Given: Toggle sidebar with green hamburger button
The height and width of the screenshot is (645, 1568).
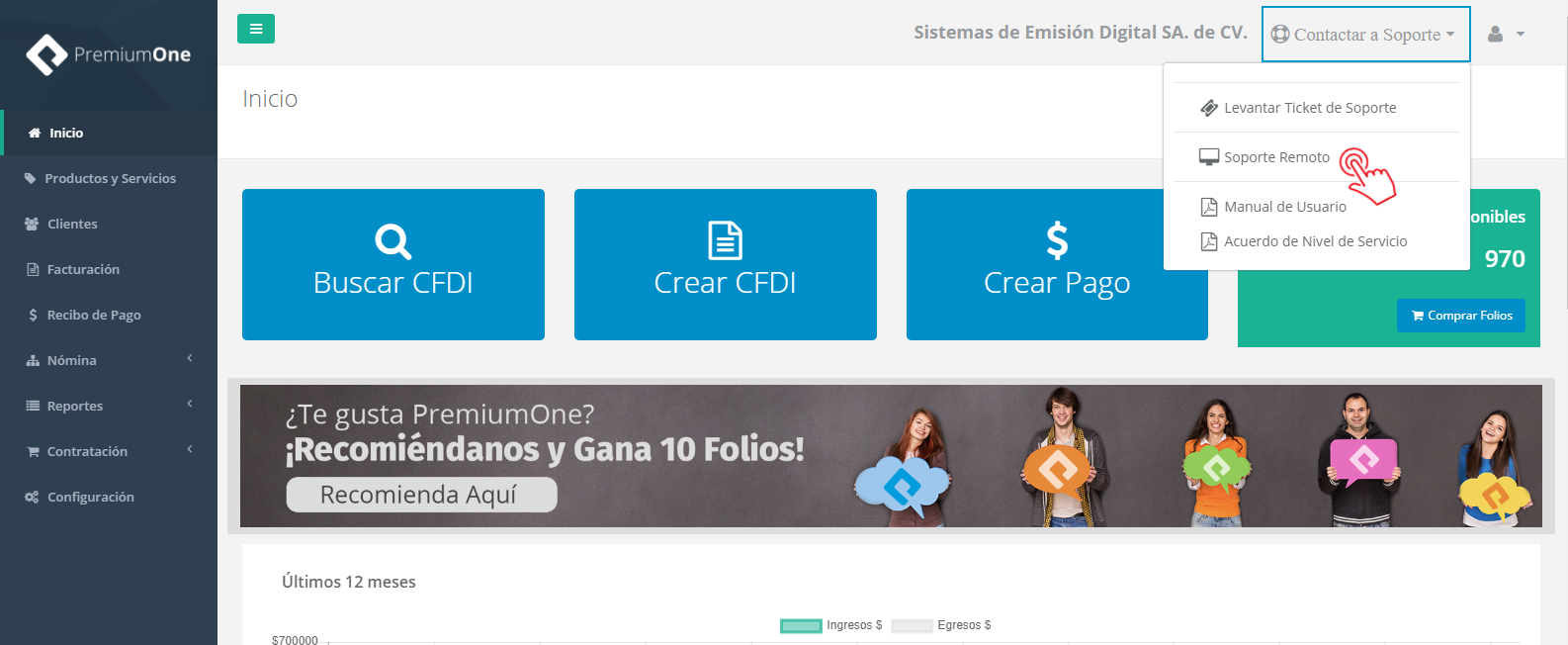Looking at the screenshot, I should click(x=256, y=29).
